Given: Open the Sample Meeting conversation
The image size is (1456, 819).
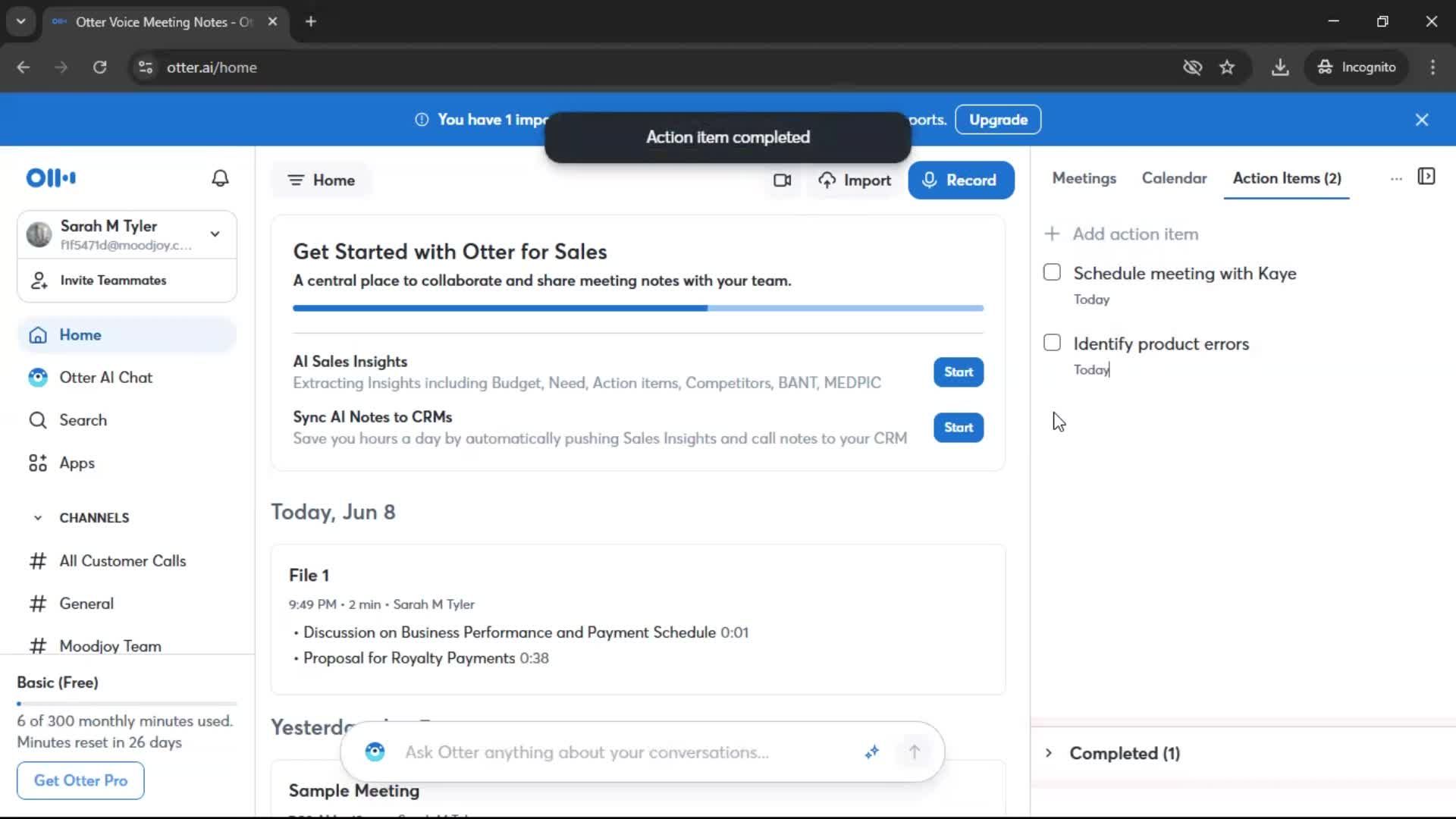Looking at the screenshot, I should point(354,791).
